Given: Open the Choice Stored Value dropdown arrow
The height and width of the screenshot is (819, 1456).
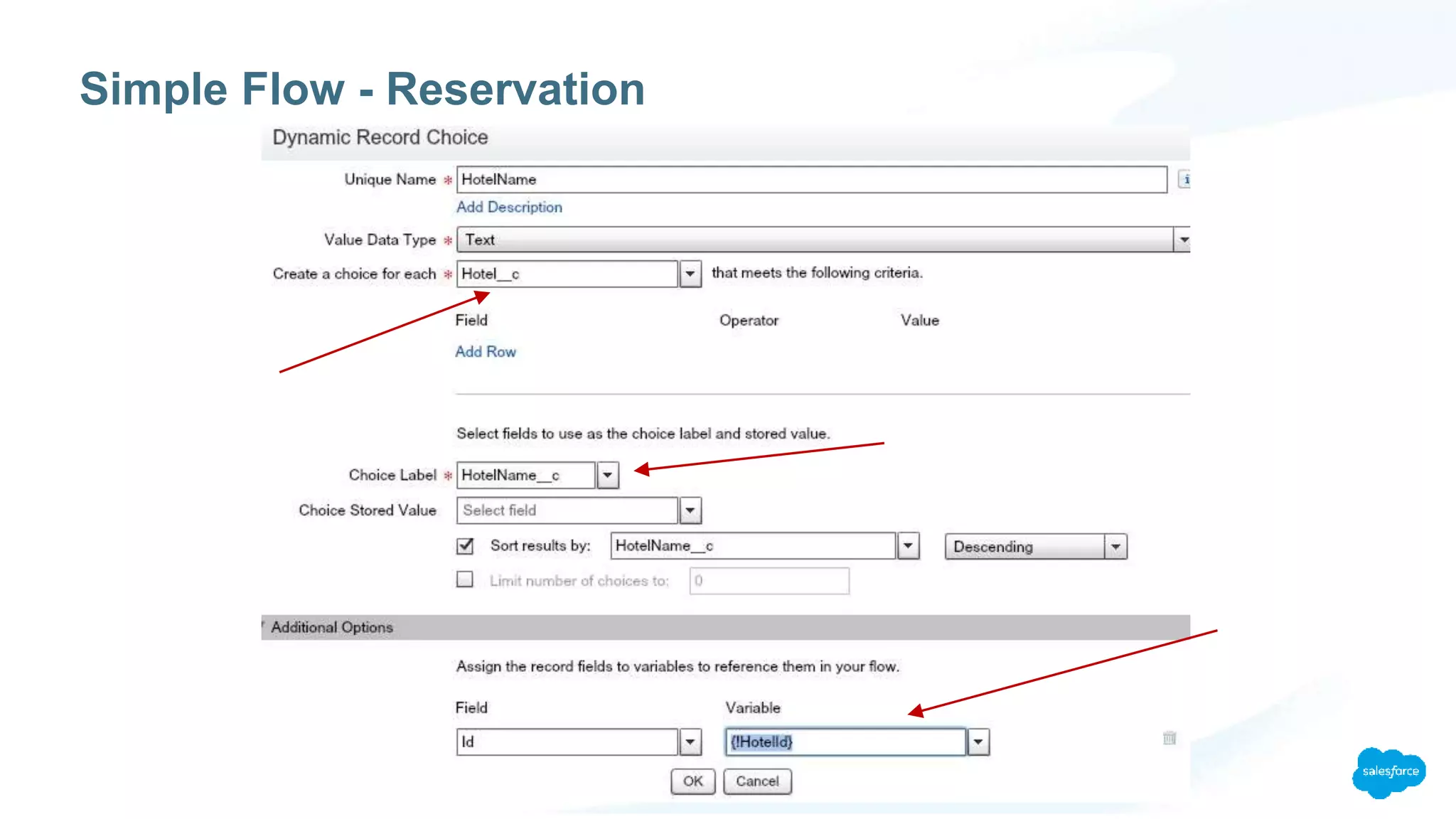Looking at the screenshot, I should (x=690, y=510).
